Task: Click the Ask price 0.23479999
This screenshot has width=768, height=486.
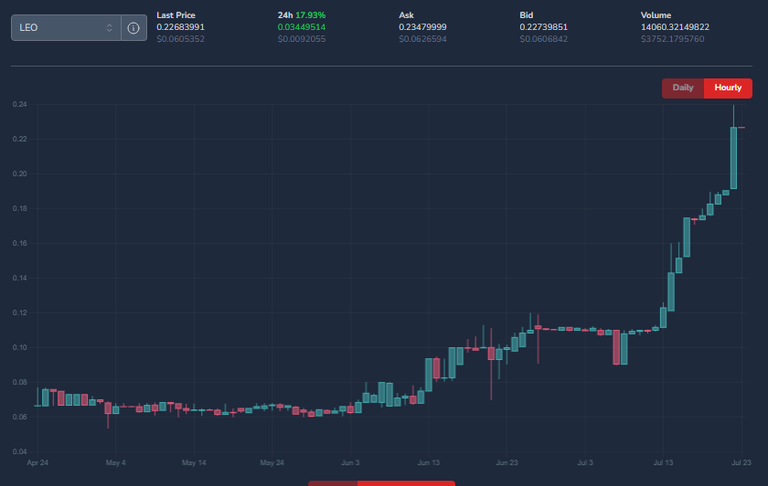Action: coord(423,27)
